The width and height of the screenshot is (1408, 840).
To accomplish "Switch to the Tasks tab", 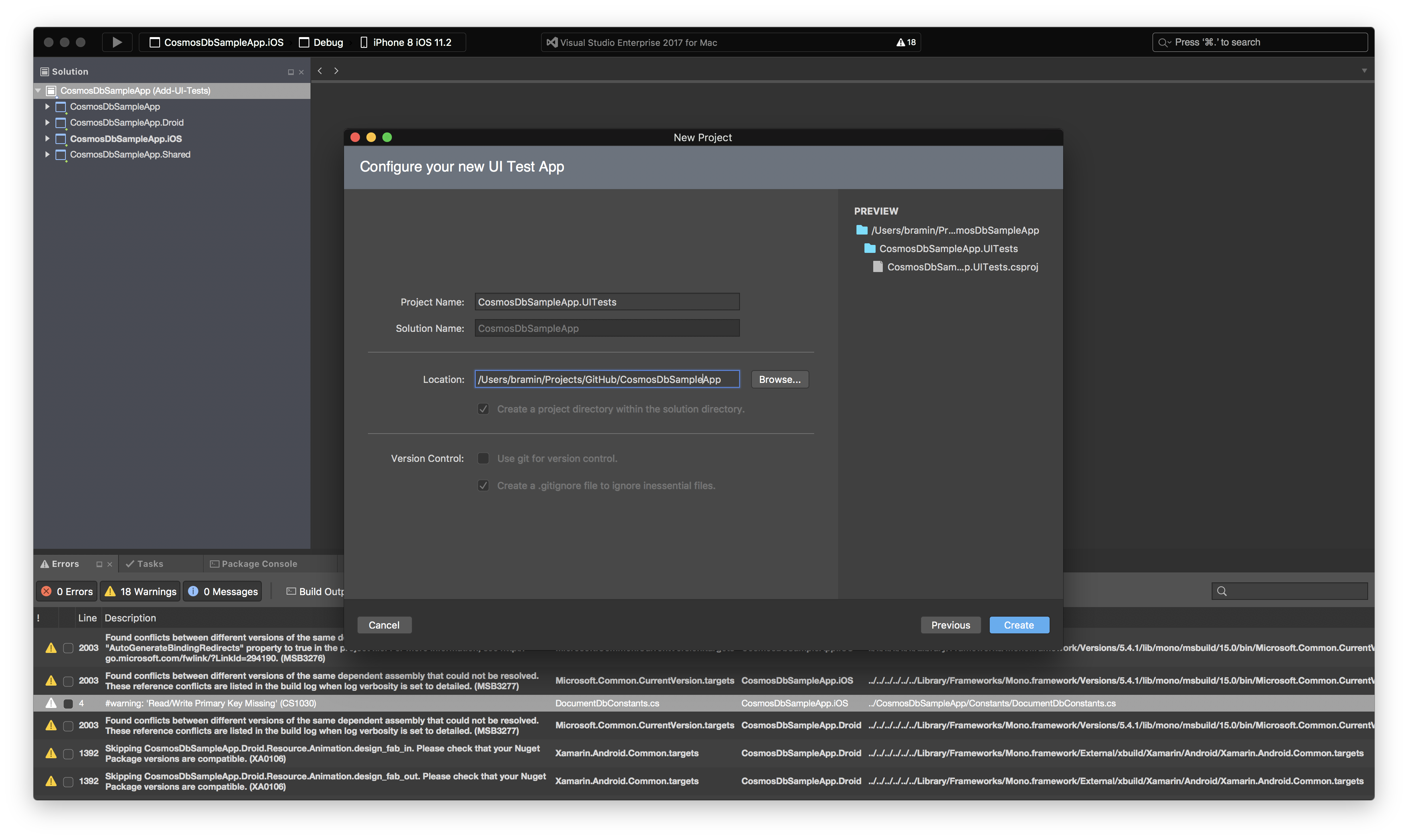I will click(144, 564).
